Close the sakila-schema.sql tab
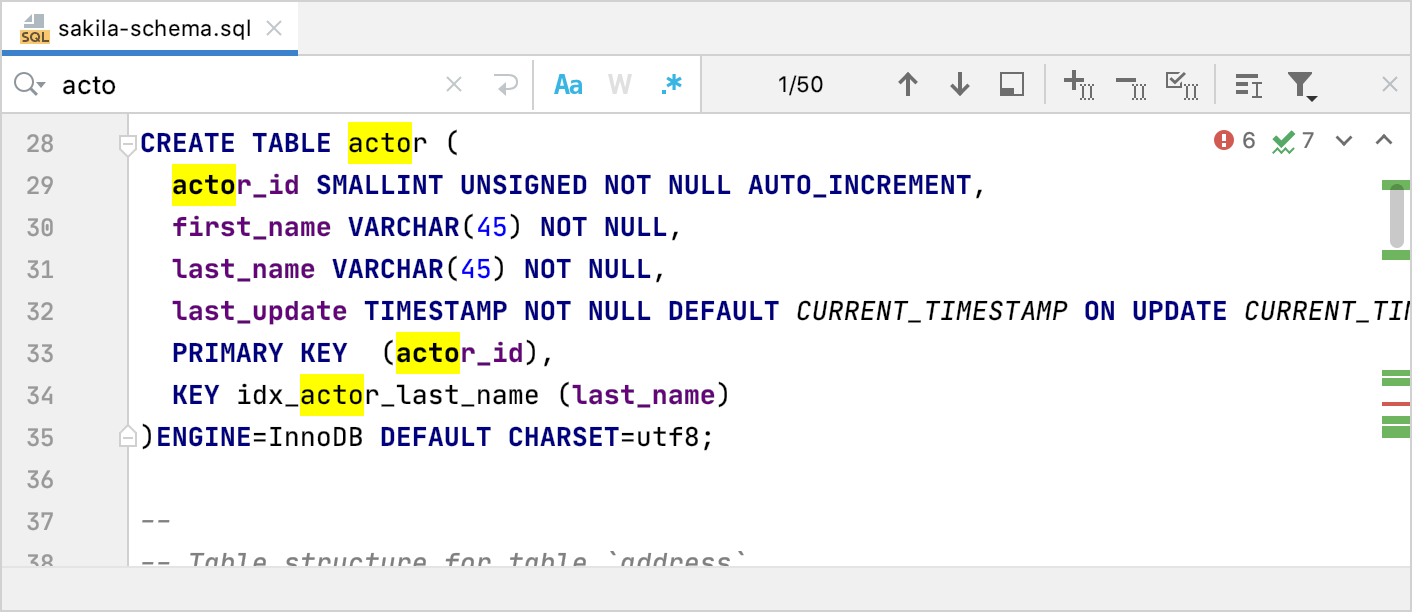Image resolution: width=1412 pixels, height=612 pixels. tap(274, 28)
